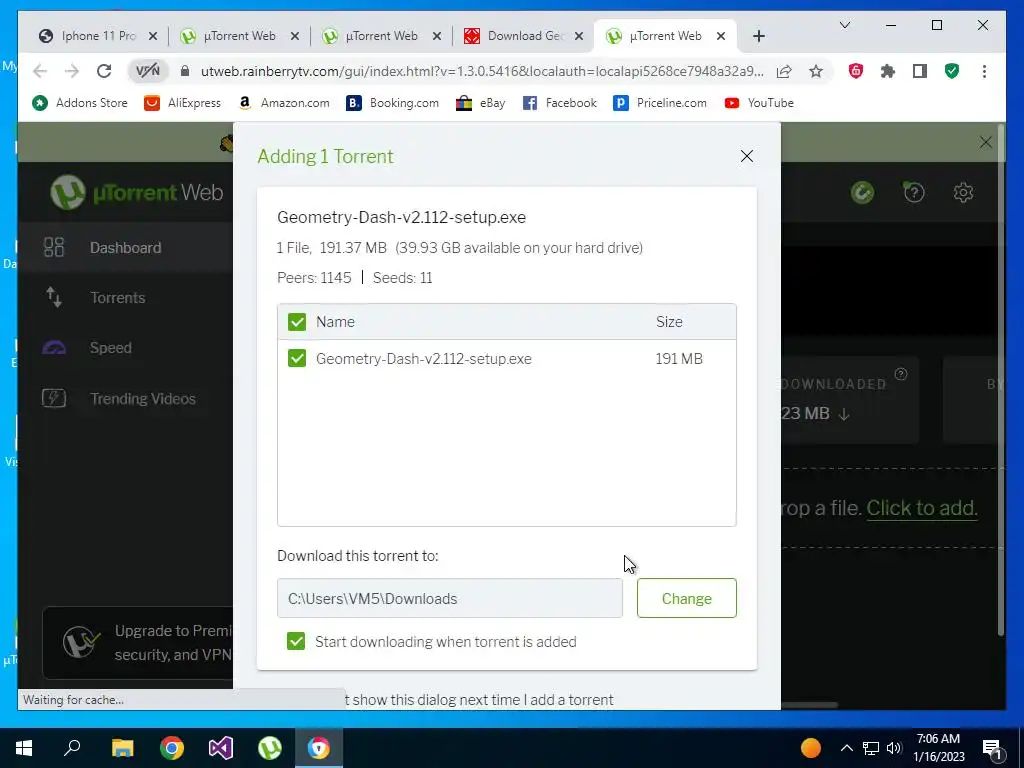Image resolution: width=1024 pixels, height=768 pixels.
Task: Close the Download Geo tab
Action: pyautogui.click(x=579, y=36)
